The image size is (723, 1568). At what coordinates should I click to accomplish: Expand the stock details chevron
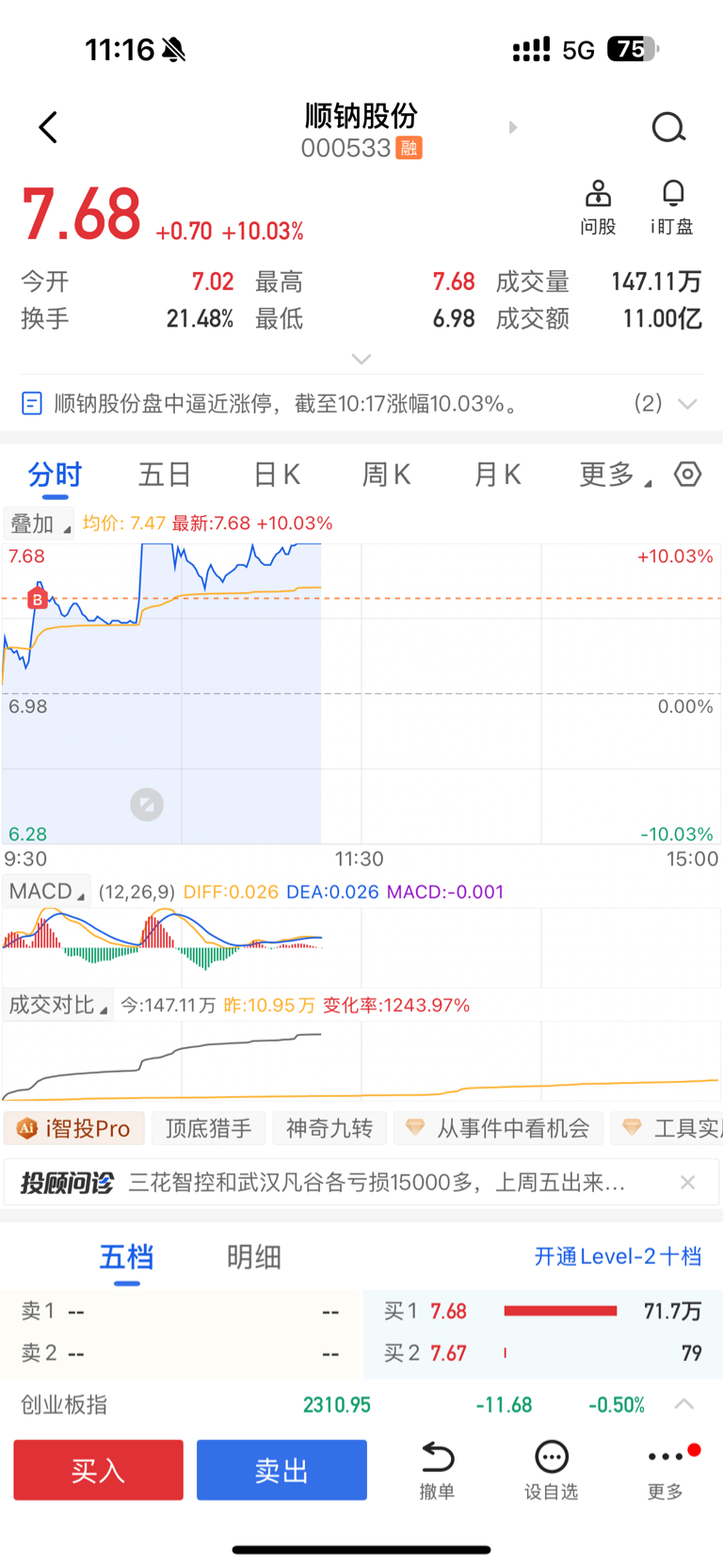(x=361, y=359)
